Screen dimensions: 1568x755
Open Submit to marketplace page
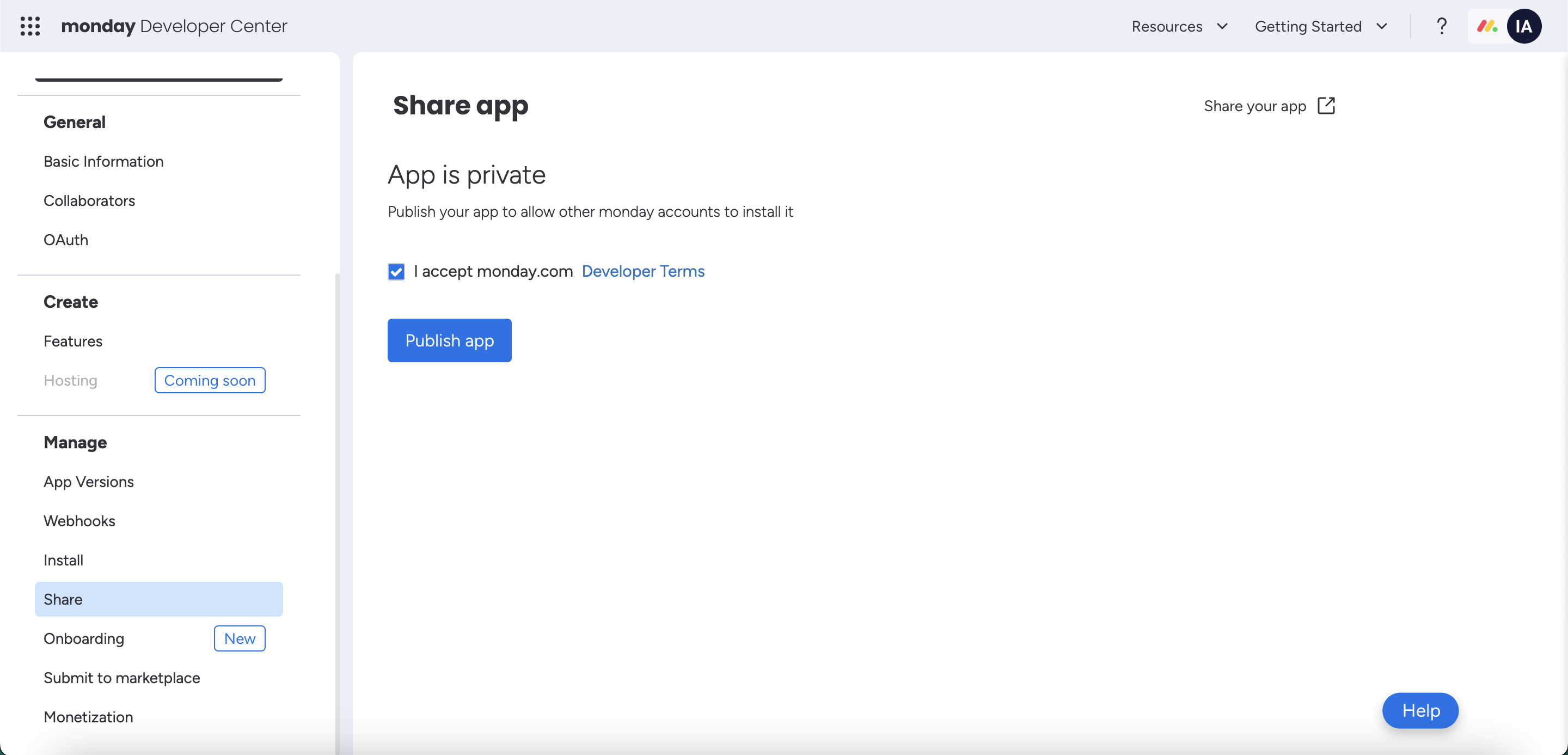point(122,678)
